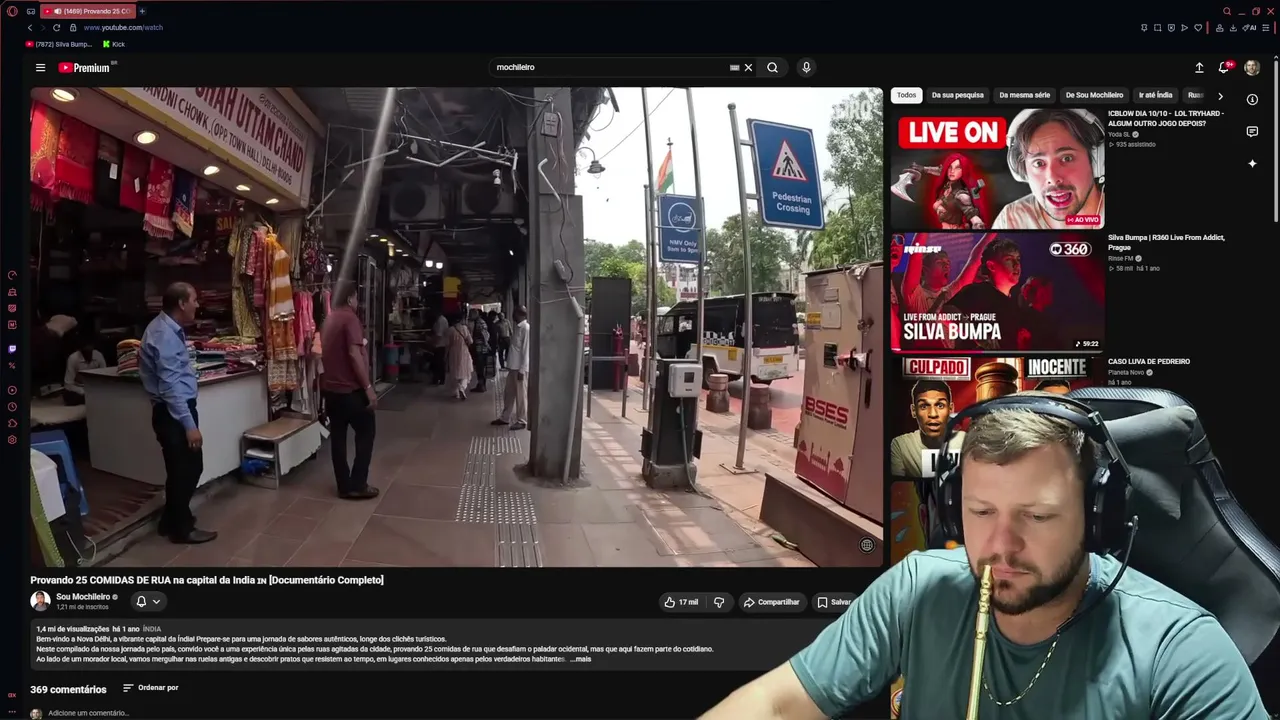The width and height of the screenshot is (1280, 720).
Task: Click the browser AI toolbar button
Action: [1249, 27]
